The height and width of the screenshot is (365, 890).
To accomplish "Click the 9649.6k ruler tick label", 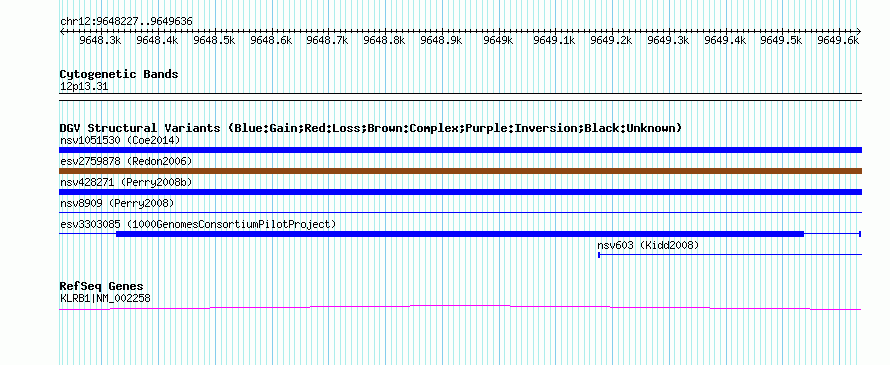I will [838, 41].
